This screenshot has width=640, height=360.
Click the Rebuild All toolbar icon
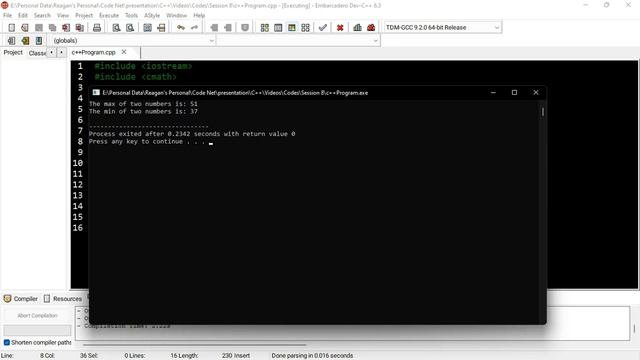click(x=305, y=28)
